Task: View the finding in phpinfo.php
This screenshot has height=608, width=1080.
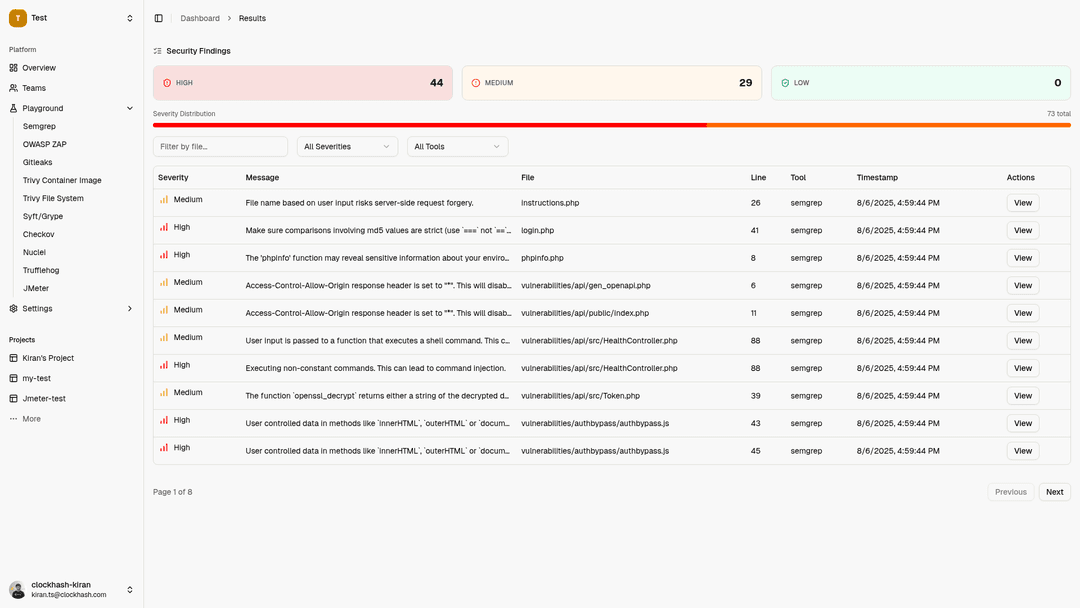Action: [x=1022, y=257]
